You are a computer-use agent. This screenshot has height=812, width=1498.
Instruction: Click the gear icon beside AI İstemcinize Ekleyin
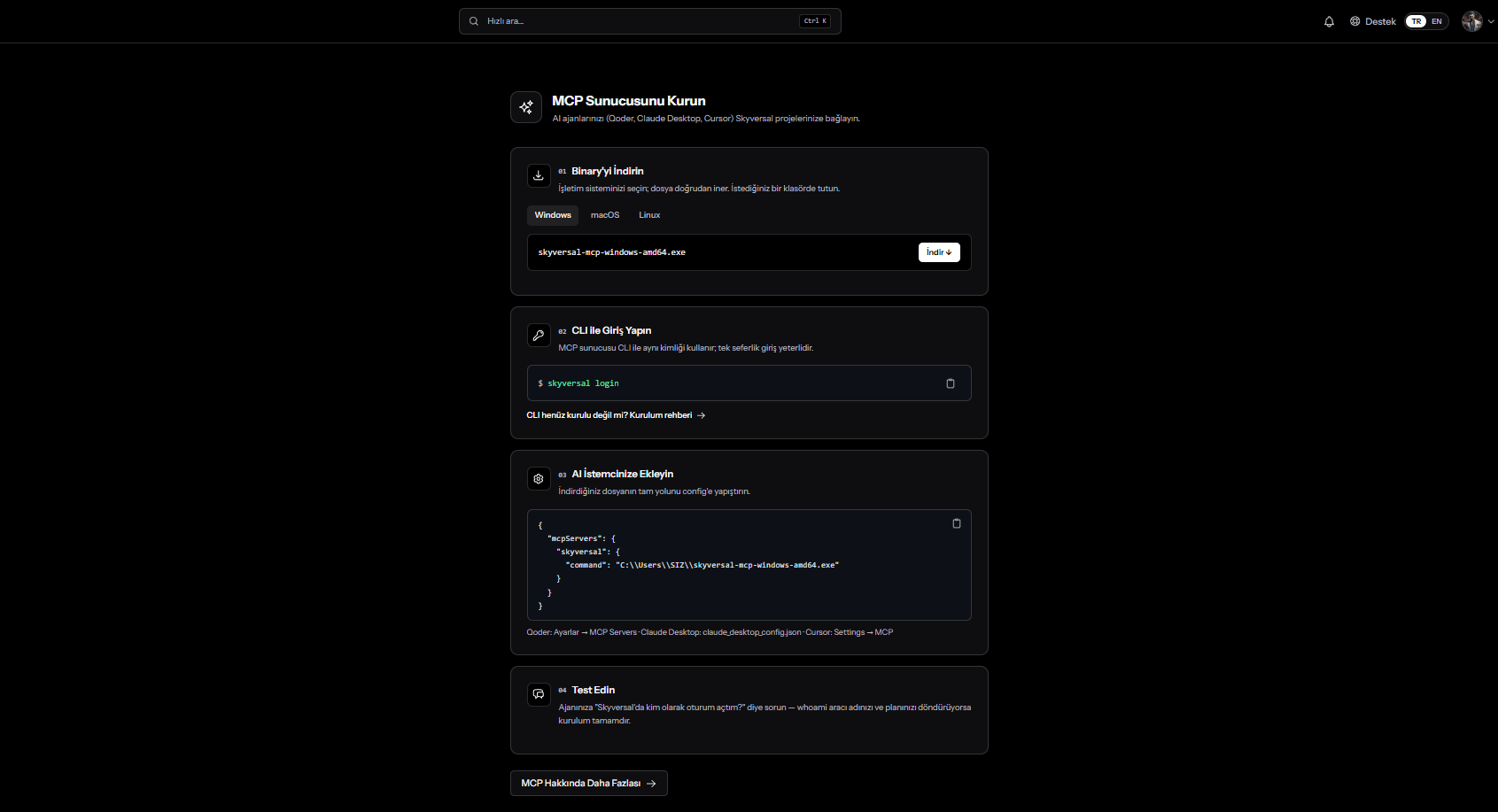(539, 478)
